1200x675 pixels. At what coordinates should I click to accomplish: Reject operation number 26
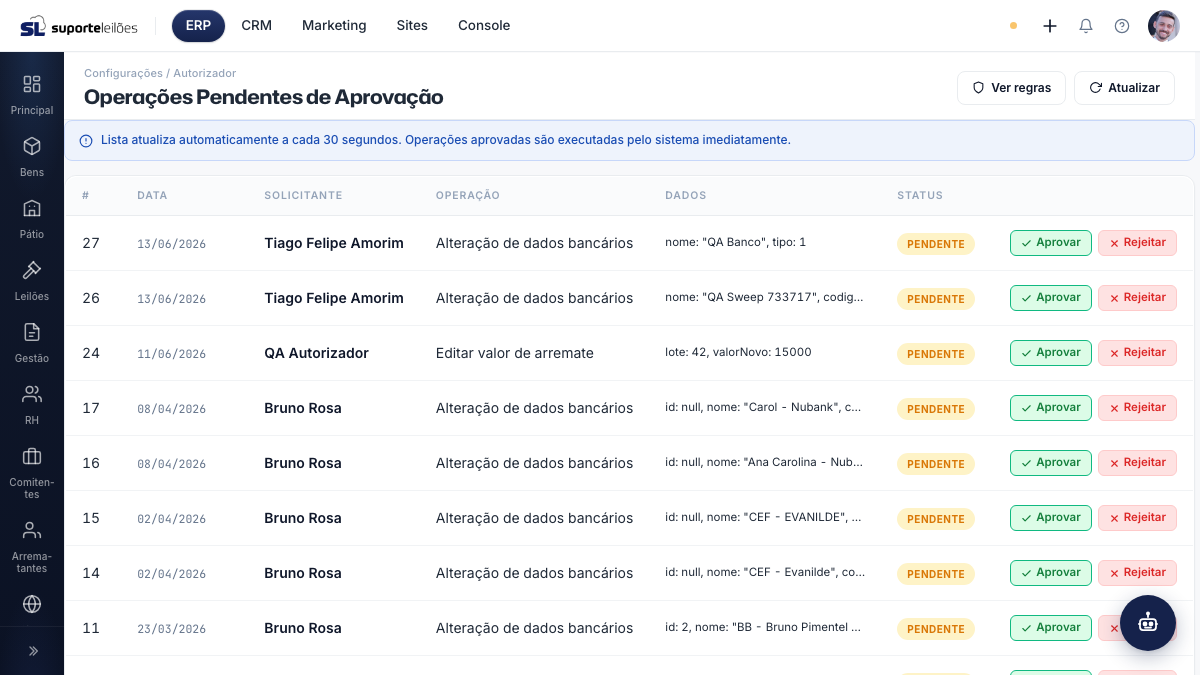[x=1137, y=298]
